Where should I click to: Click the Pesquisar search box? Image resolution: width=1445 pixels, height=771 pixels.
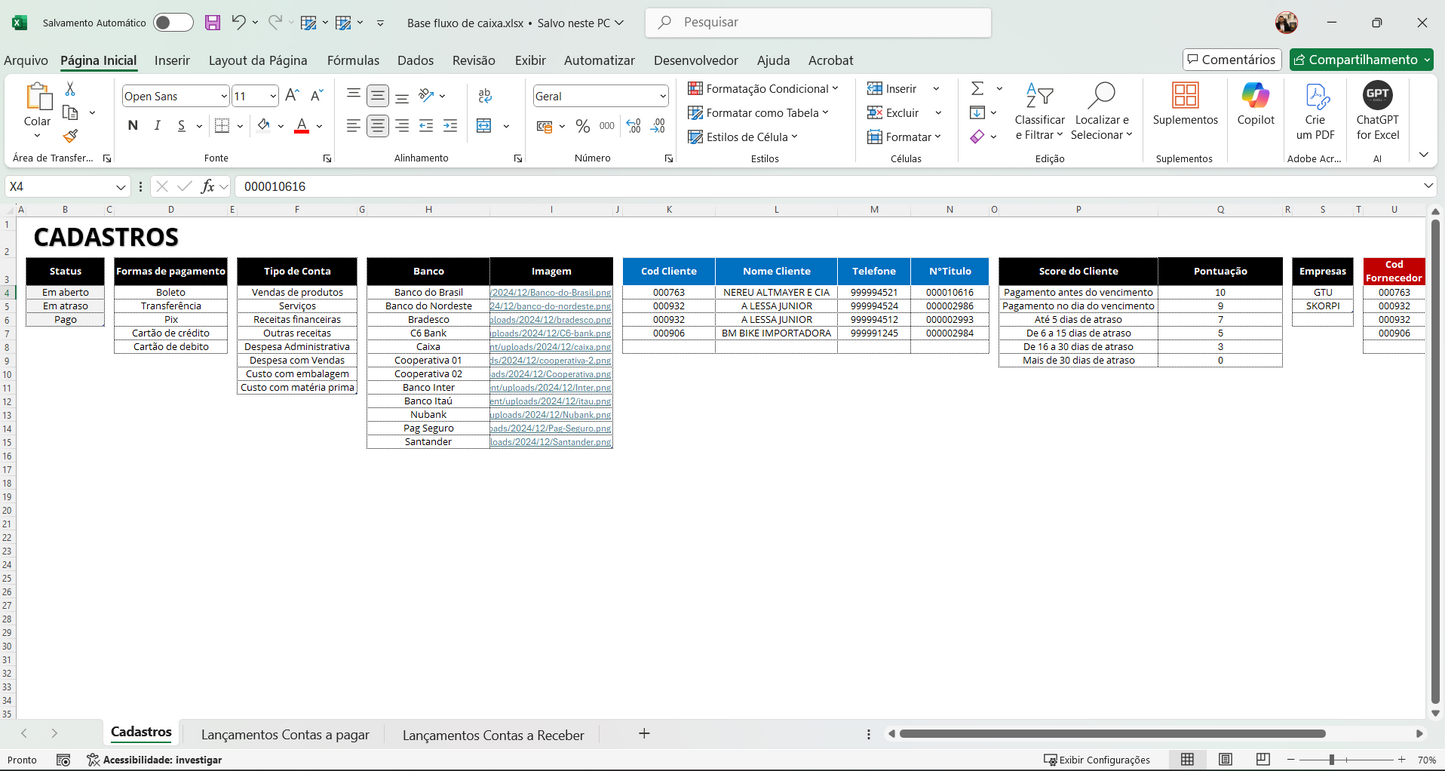pos(817,22)
